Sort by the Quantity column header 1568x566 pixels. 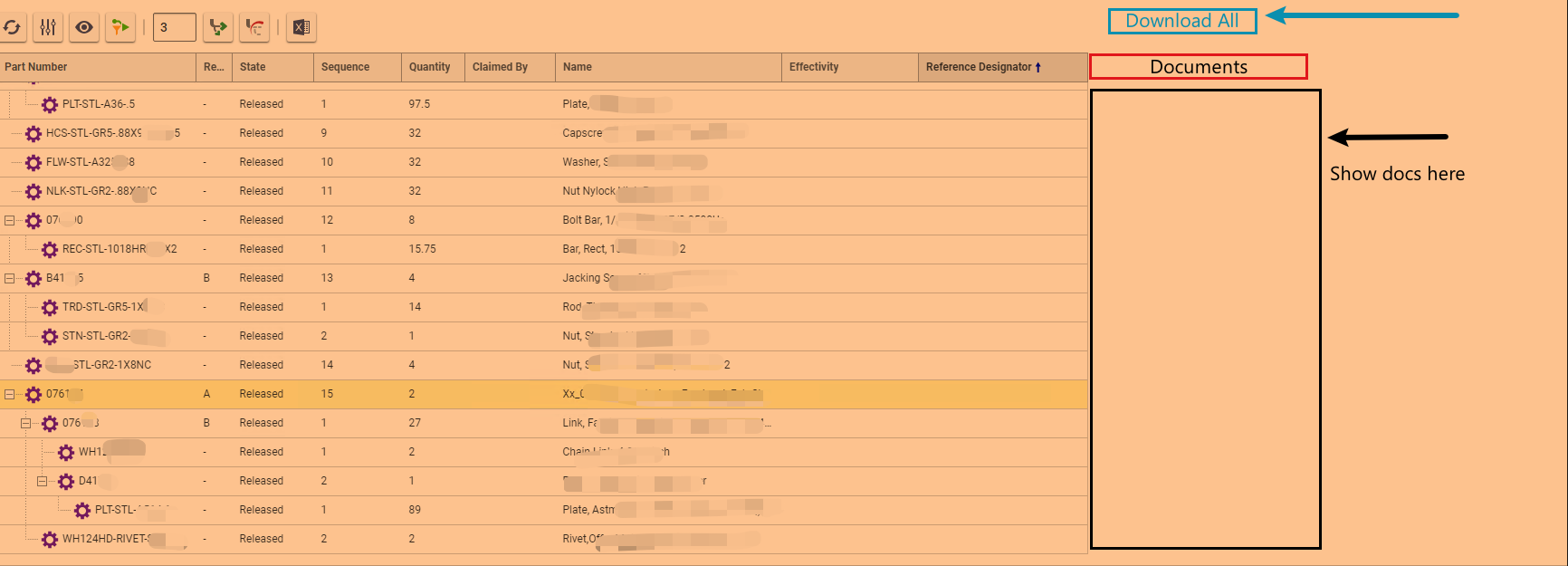(433, 67)
